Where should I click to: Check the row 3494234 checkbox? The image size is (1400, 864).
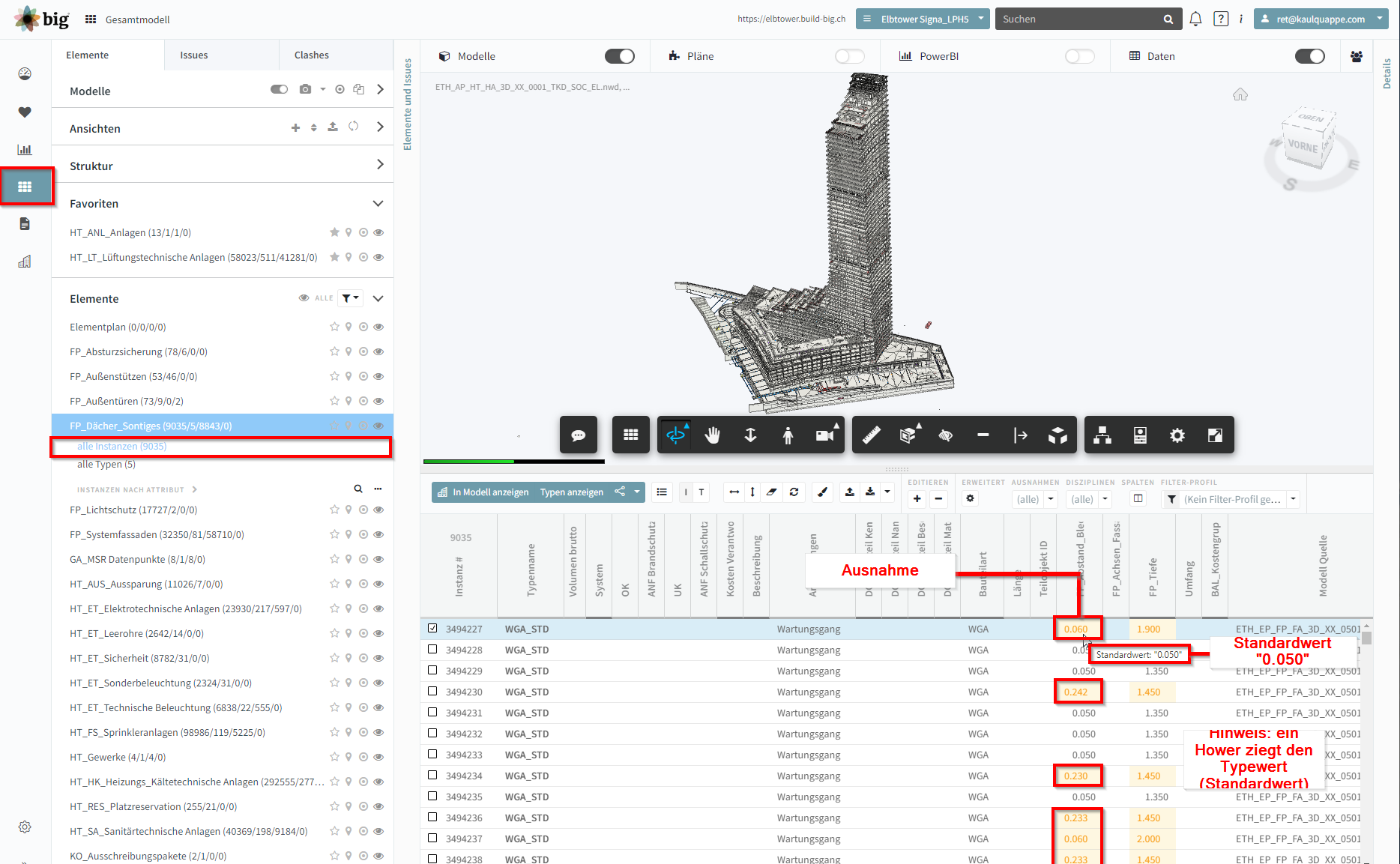click(432, 775)
